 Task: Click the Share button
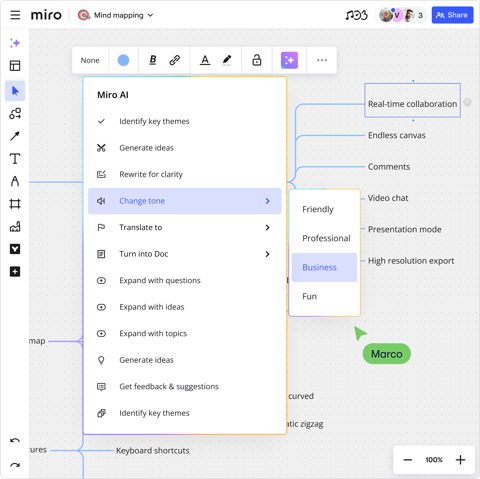click(452, 15)
